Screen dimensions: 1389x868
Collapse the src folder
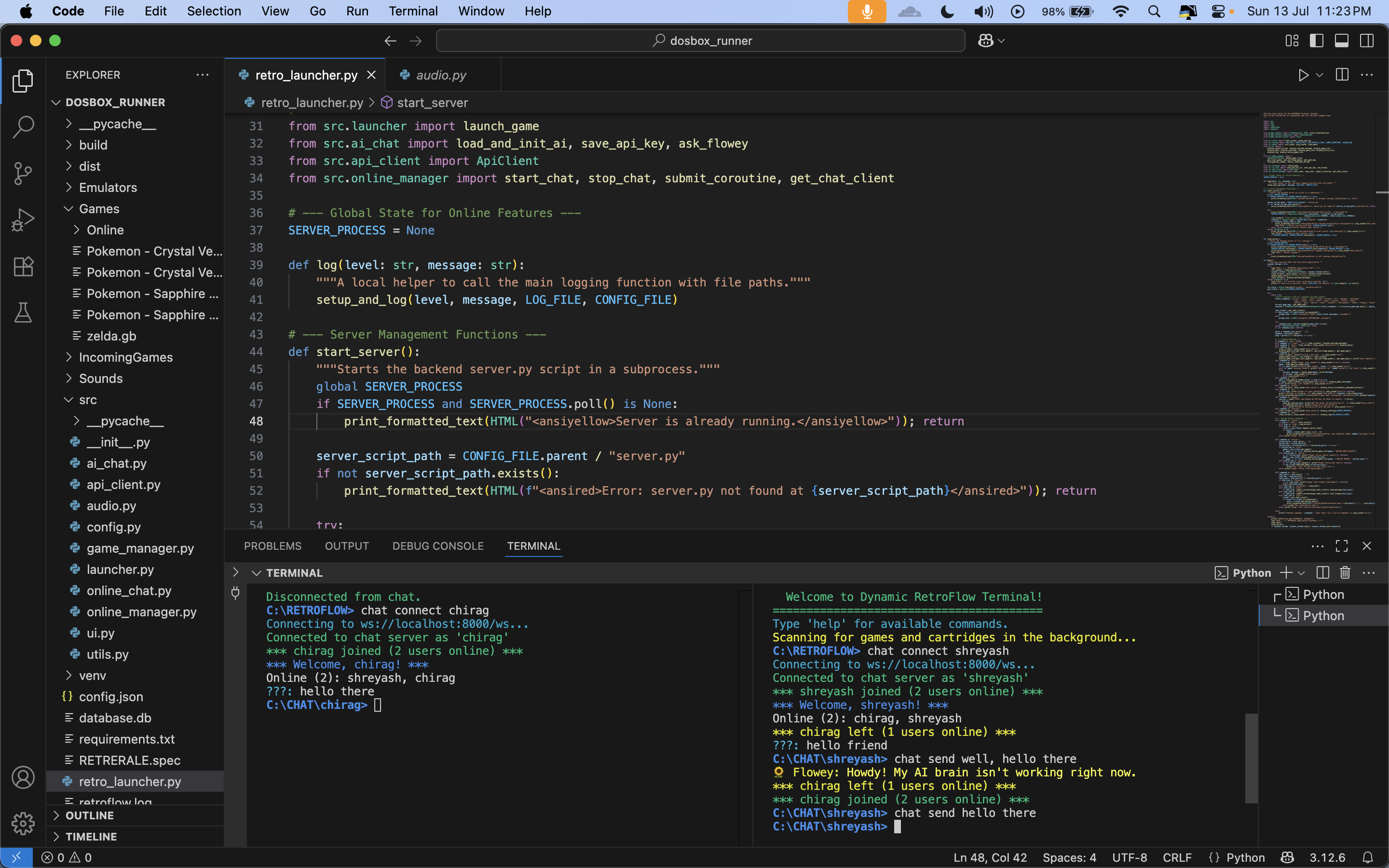[x=88, y=400]
